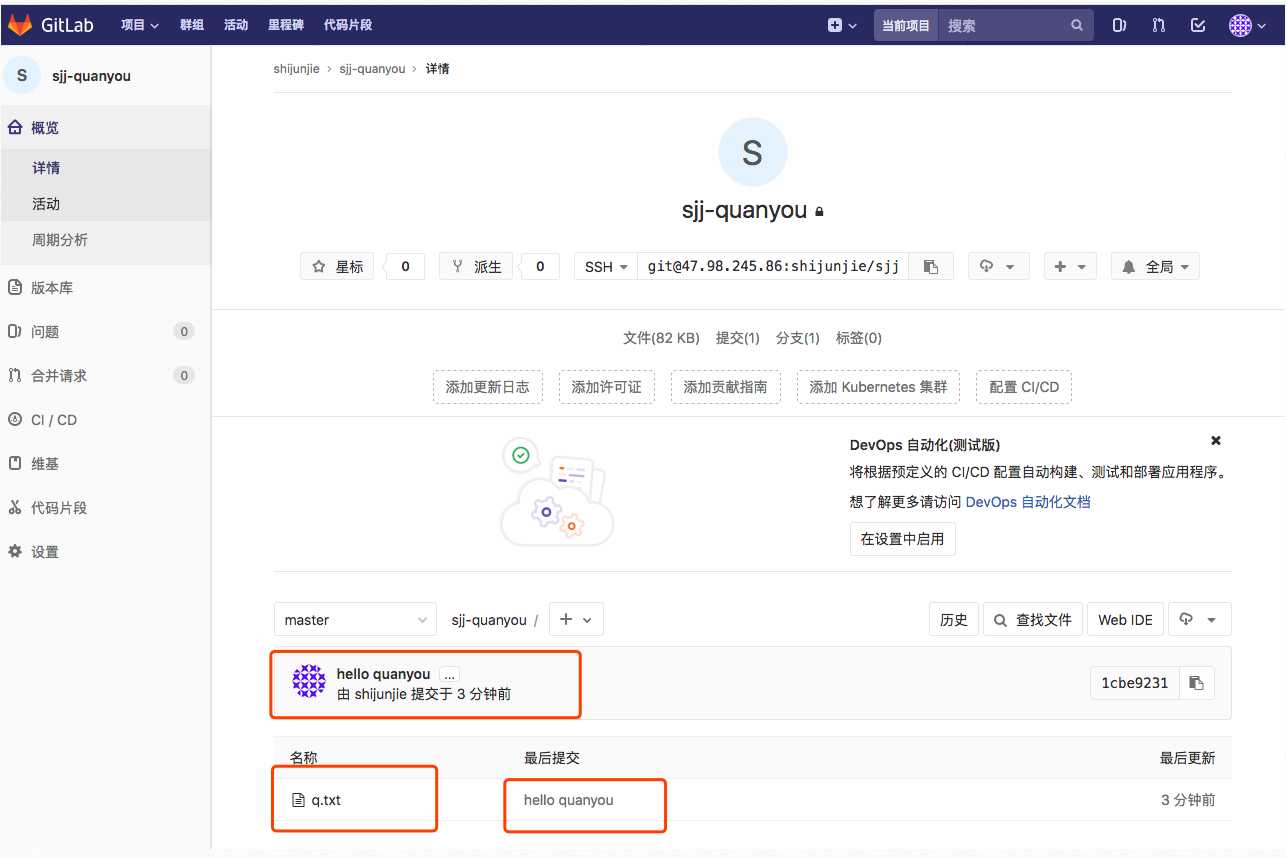Close the DevOps automation banner
1286x858 pixels.
(1216, 441)
